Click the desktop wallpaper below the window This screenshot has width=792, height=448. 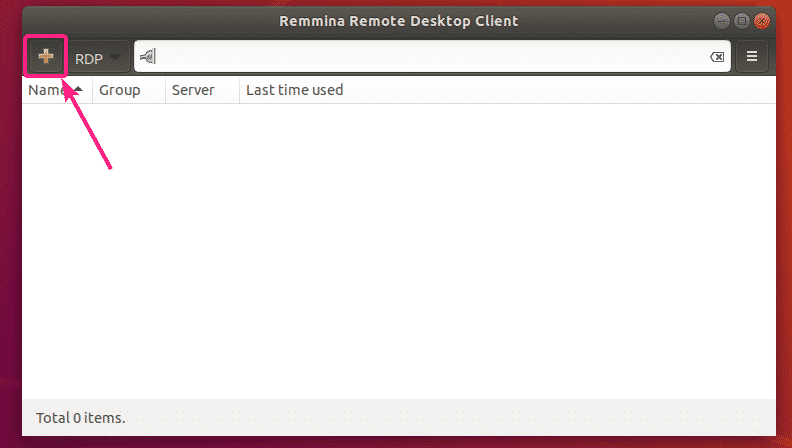tap(400, 442)
